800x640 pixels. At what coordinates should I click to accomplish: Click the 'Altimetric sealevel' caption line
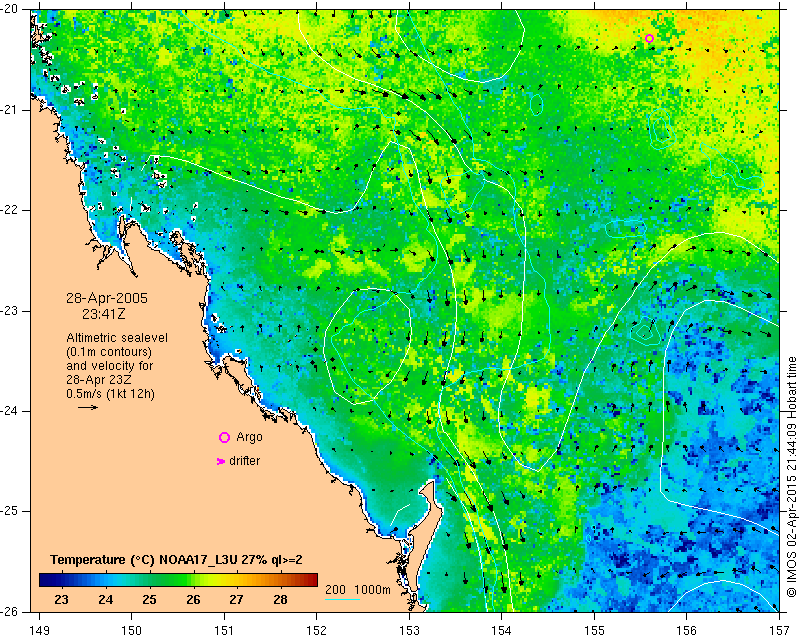click(117, 338)
